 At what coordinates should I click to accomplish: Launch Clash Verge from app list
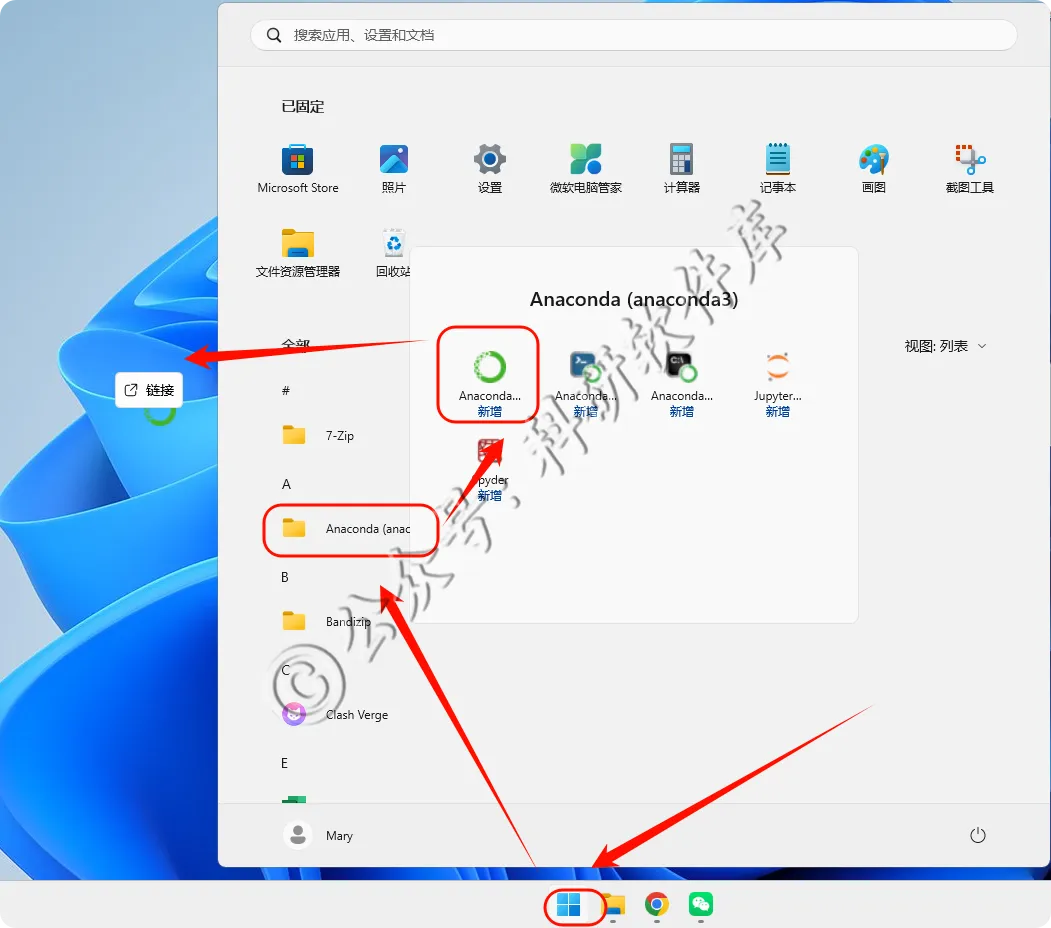coord(335,715)
